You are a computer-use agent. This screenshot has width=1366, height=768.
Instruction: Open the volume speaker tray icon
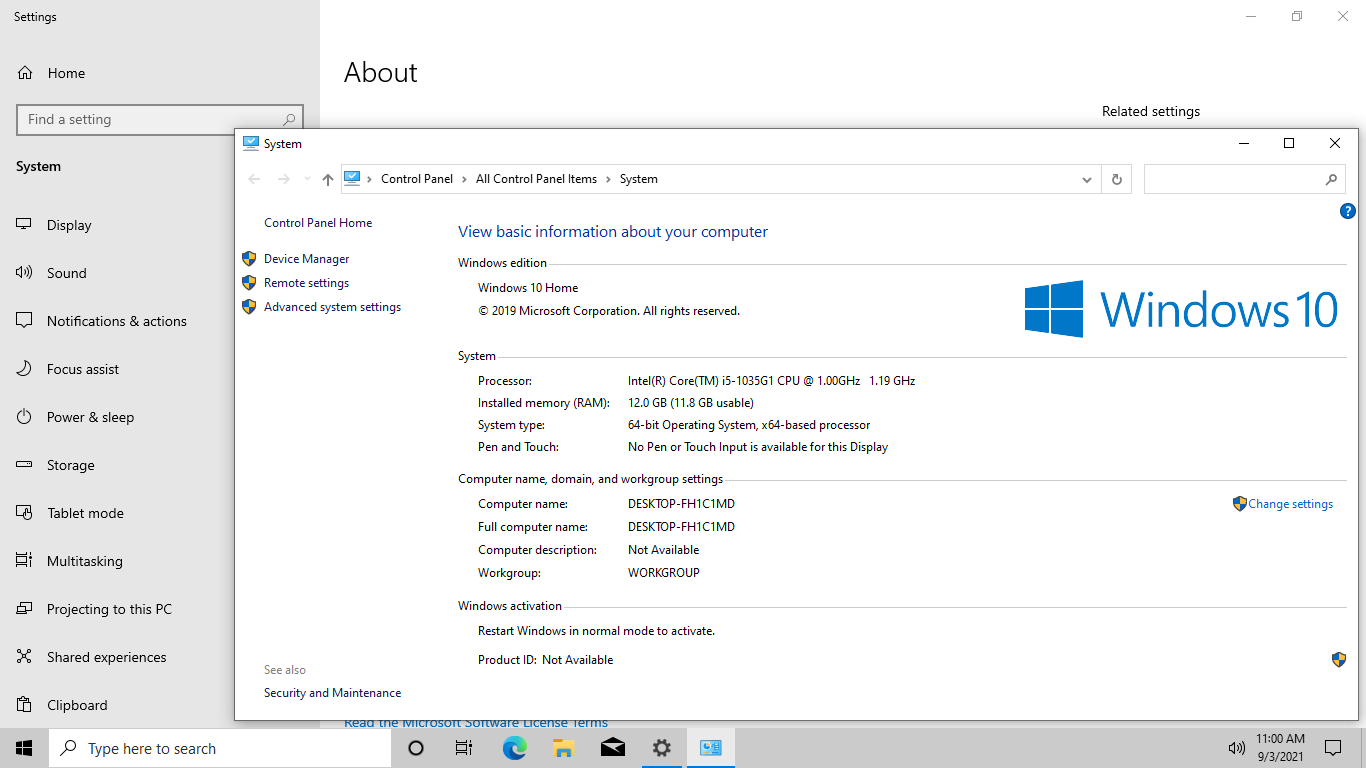[x=1236, y=748]
